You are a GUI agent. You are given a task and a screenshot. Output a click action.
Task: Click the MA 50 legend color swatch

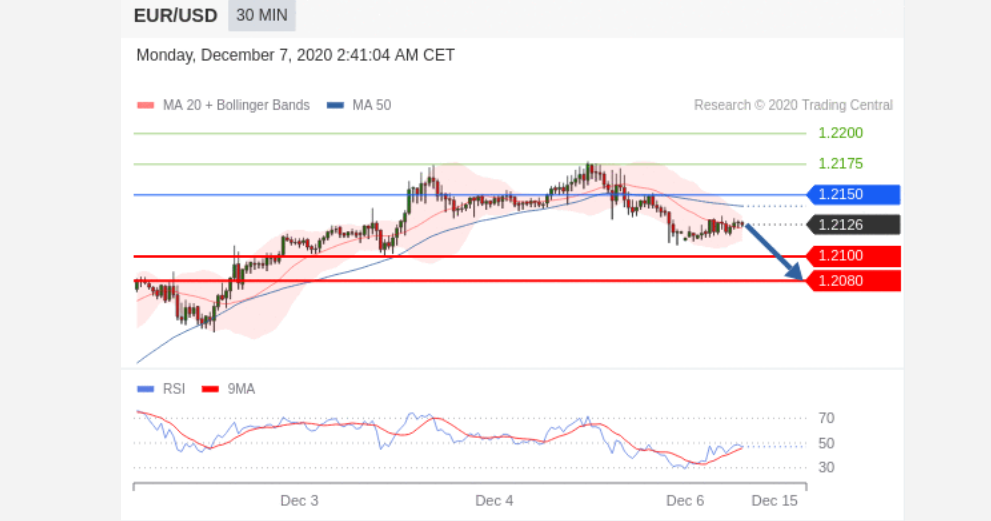click(335, 106)
